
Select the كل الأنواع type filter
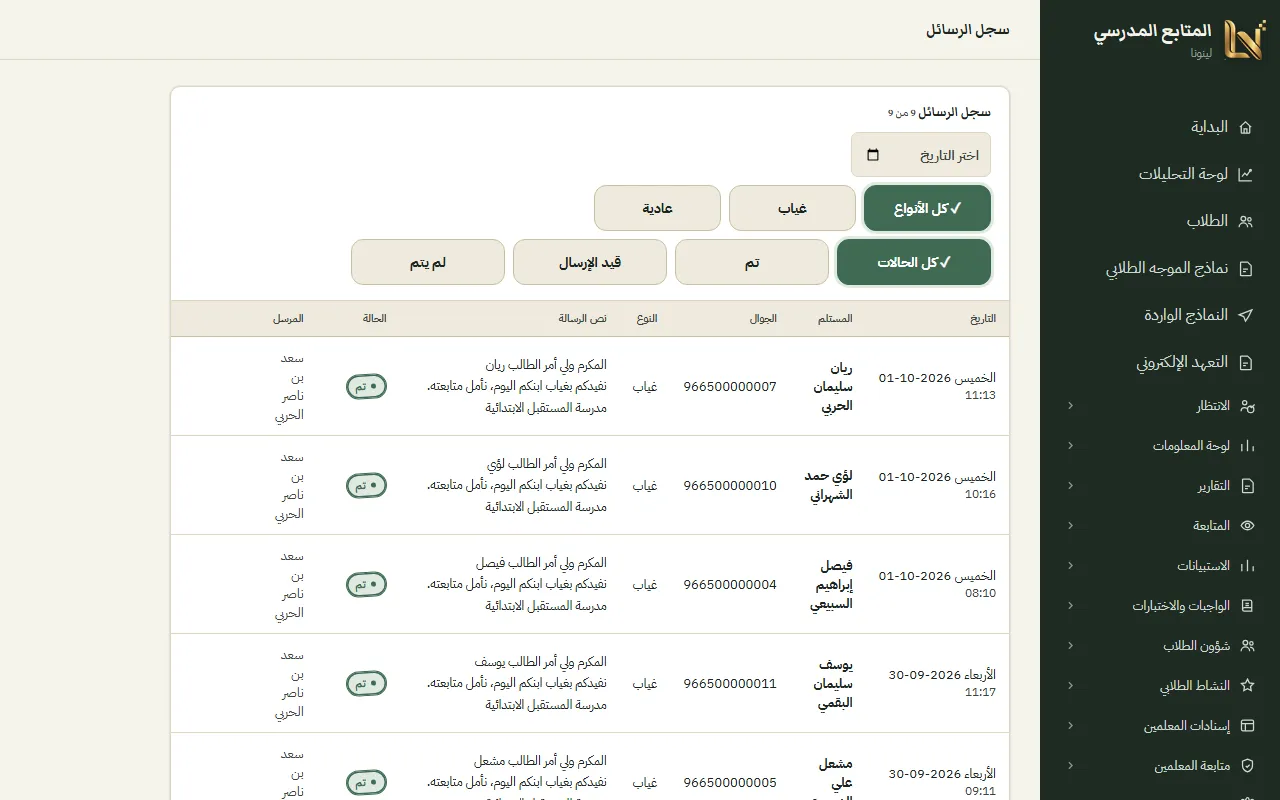pyautogui.click(x=927, y=208)
